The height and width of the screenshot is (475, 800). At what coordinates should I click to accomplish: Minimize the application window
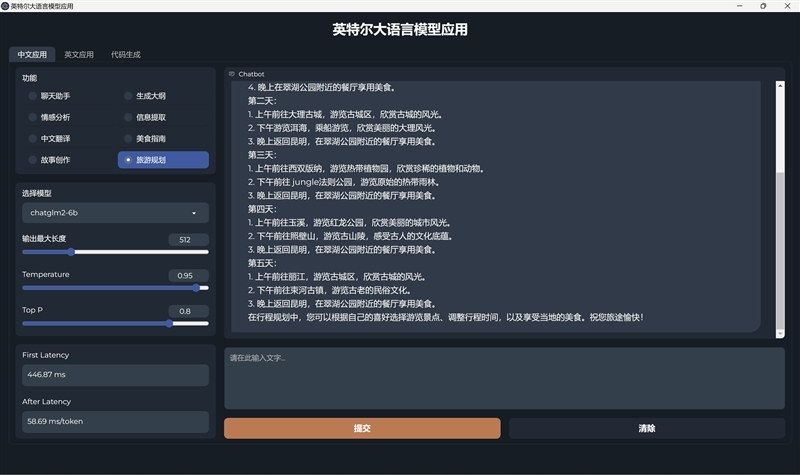(739, 6)
